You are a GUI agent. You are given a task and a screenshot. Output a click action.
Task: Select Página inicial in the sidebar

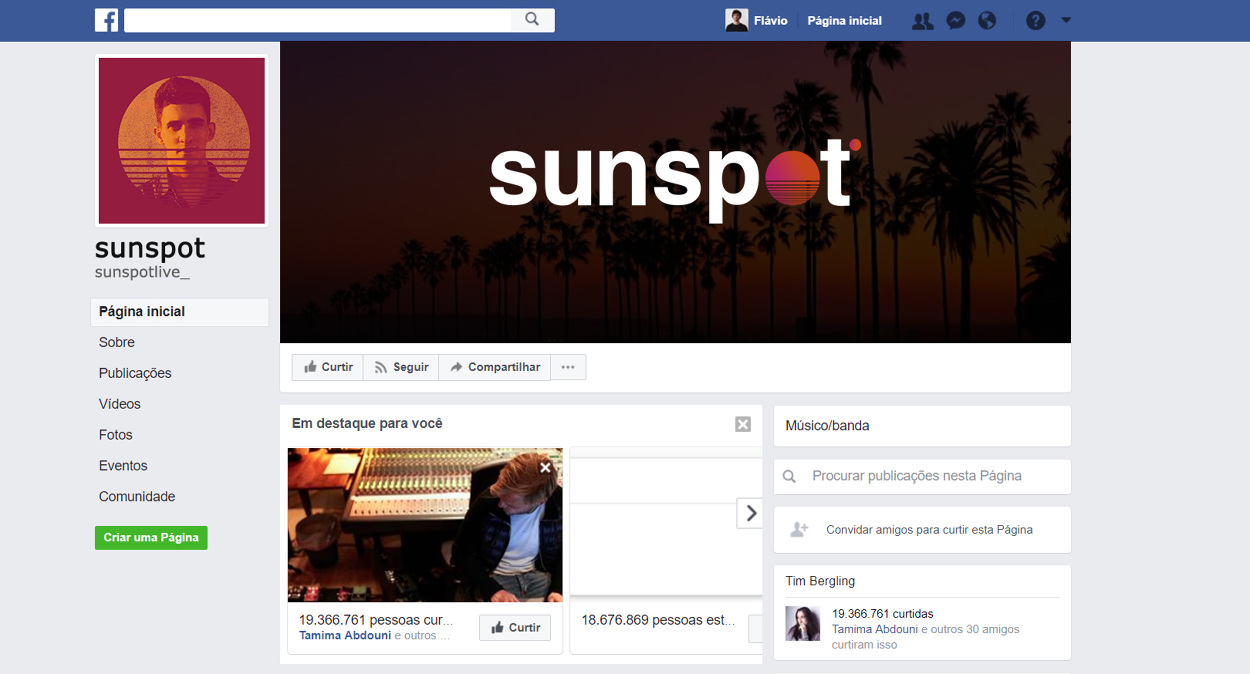(x=180, y=312)
